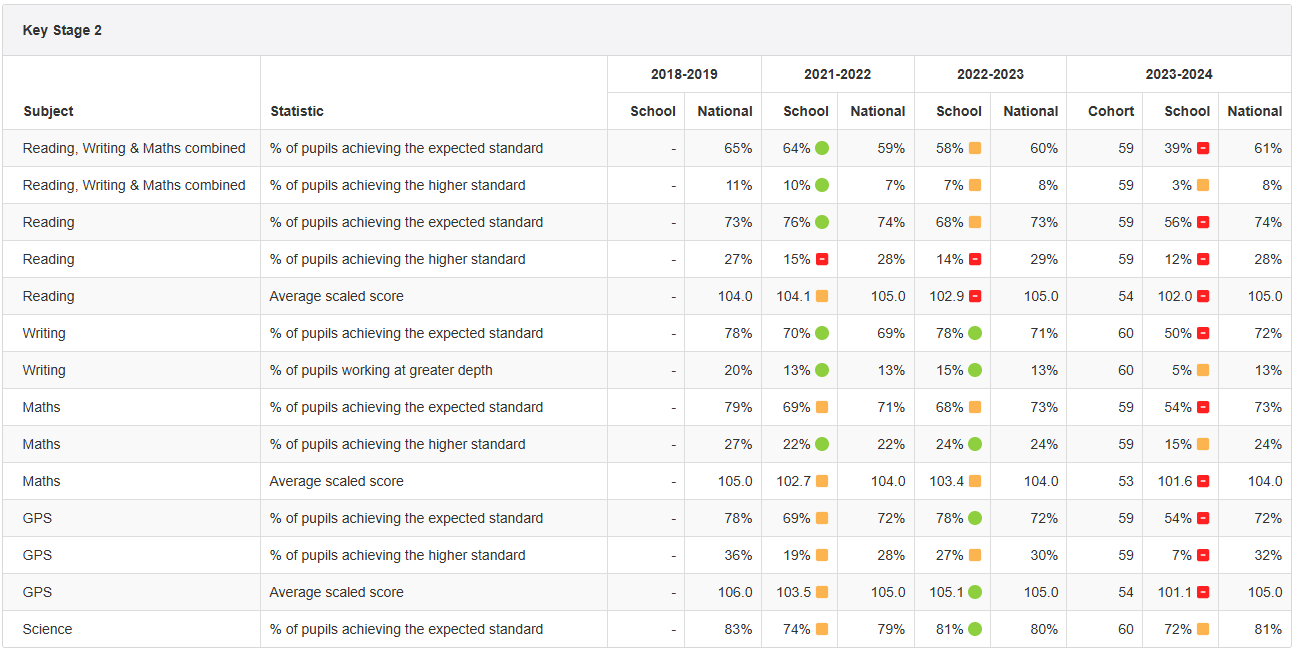Select the red icon beside GPS score 101.1
This screenshot has width=1297, height=653.
pyautogui.click(x=1203, y=592)
